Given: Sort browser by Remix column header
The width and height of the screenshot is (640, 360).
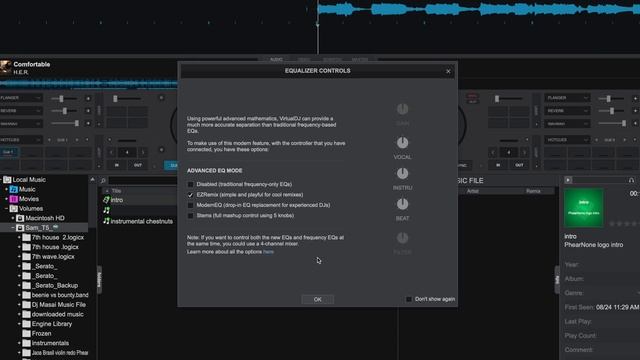Looking at the screenshot, I should click(533, 191).
